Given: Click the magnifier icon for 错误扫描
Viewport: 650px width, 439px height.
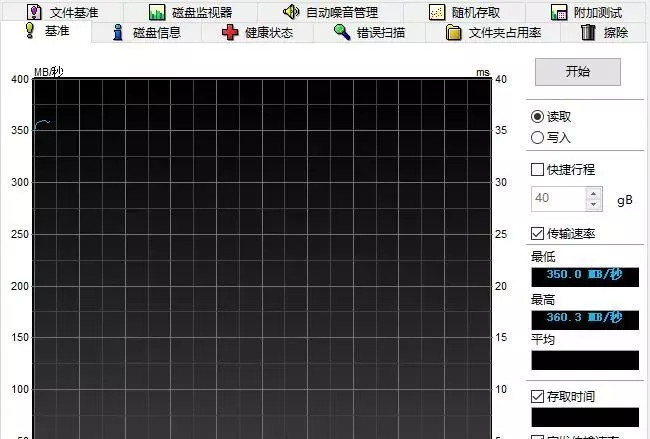Looking at the screenshot, I should pyautogui.click(x=342, y=32).
